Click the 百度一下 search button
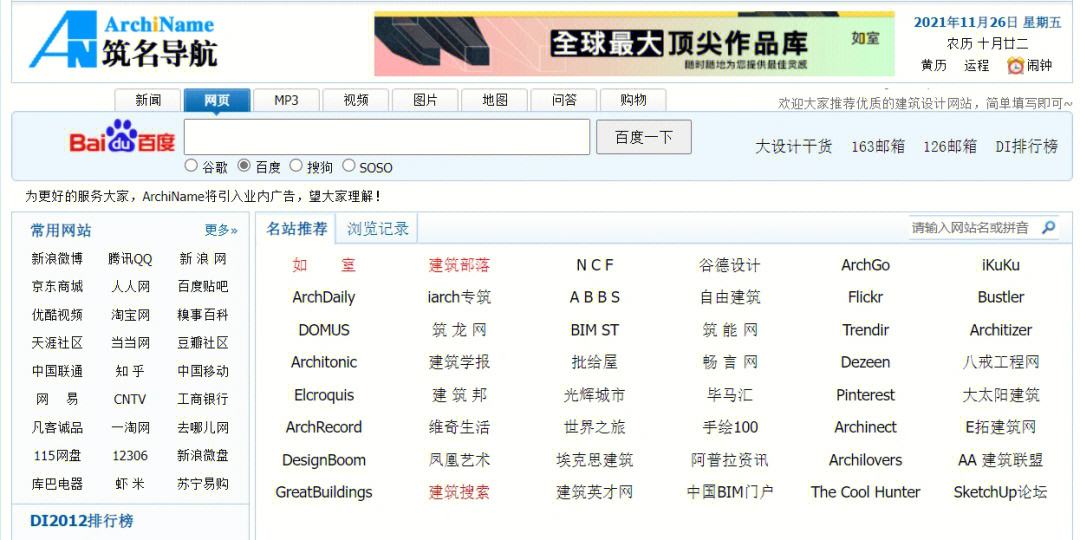1080x540 pixels. [x=643, y=137]
